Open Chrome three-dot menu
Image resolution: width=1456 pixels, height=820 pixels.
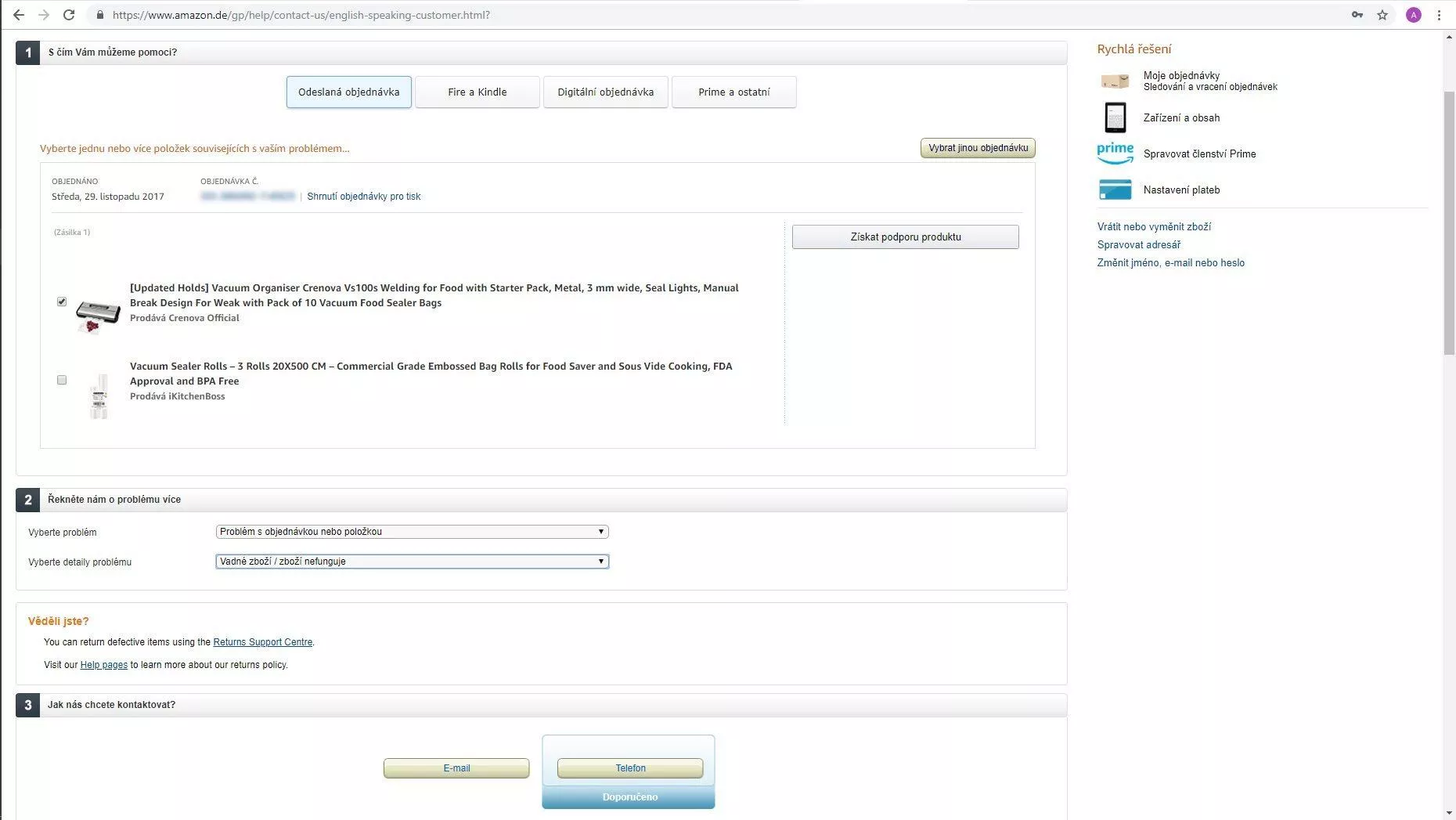1439,15
